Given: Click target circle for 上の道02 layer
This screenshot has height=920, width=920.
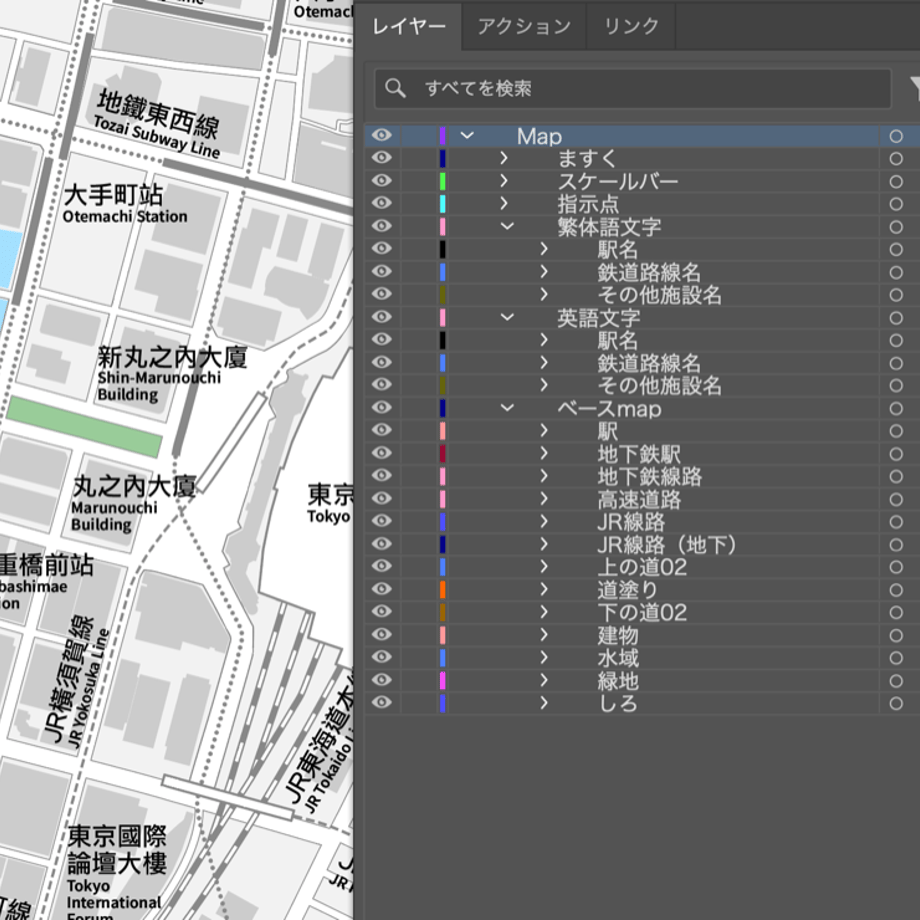Looking at the screenshot, I should 896,567.
